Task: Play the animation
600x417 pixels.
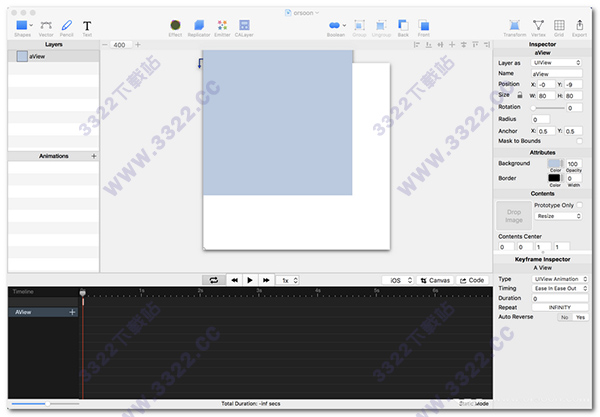Action: [250, 280]
